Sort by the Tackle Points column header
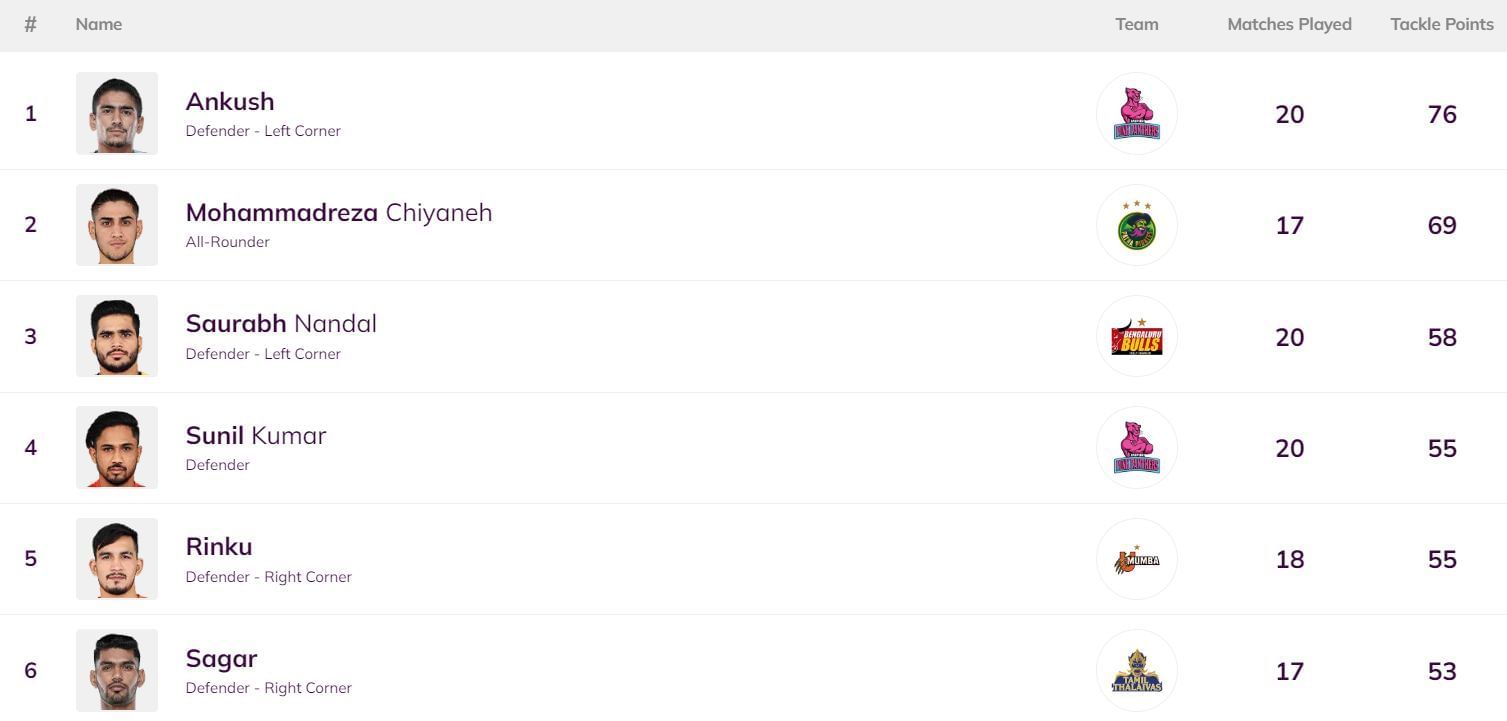 1441,24
